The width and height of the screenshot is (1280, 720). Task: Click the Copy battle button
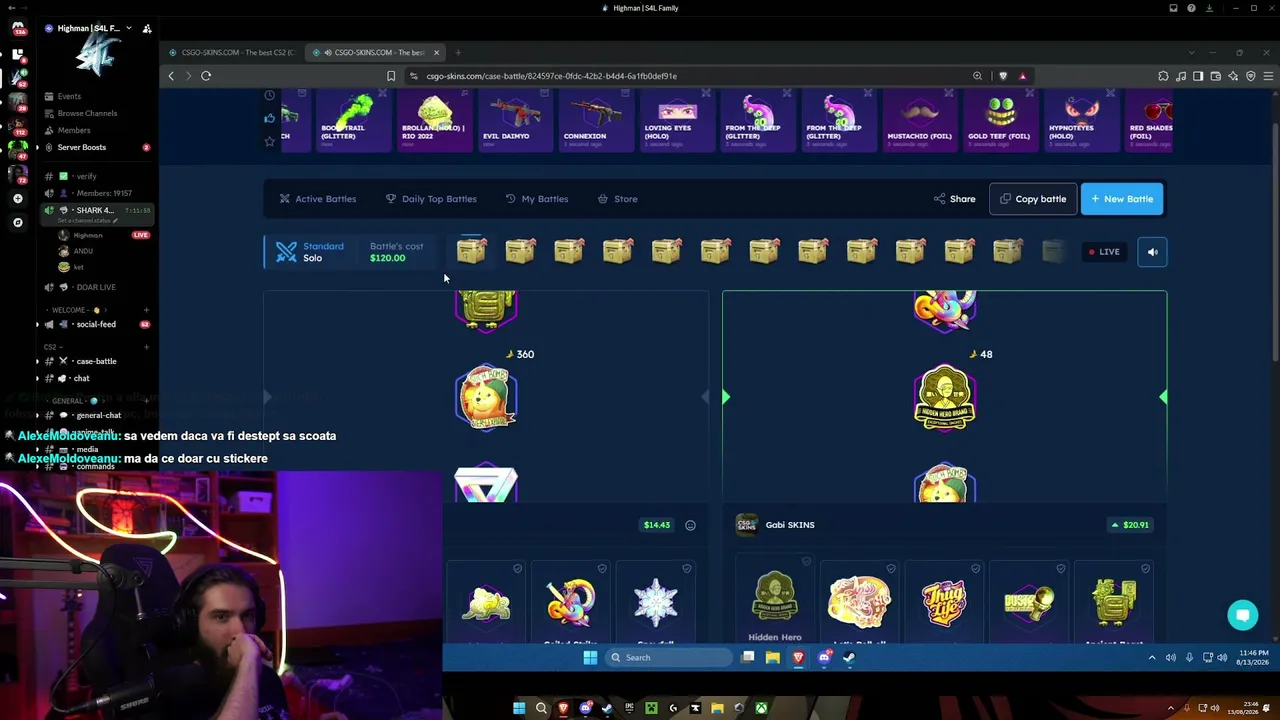pos(1033,199)
